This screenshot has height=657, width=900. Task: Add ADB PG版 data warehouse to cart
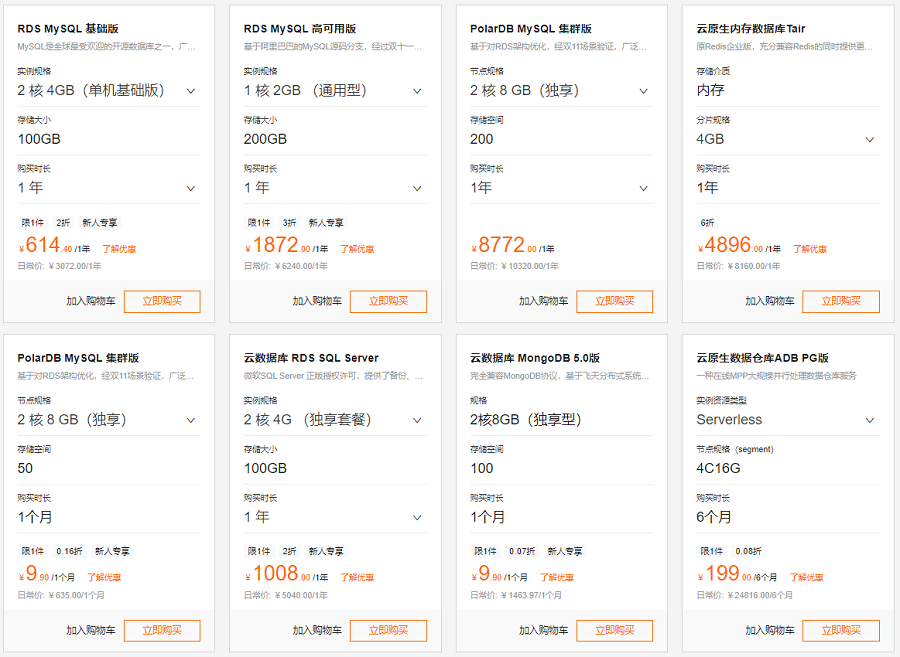click(x=770, y=631)
